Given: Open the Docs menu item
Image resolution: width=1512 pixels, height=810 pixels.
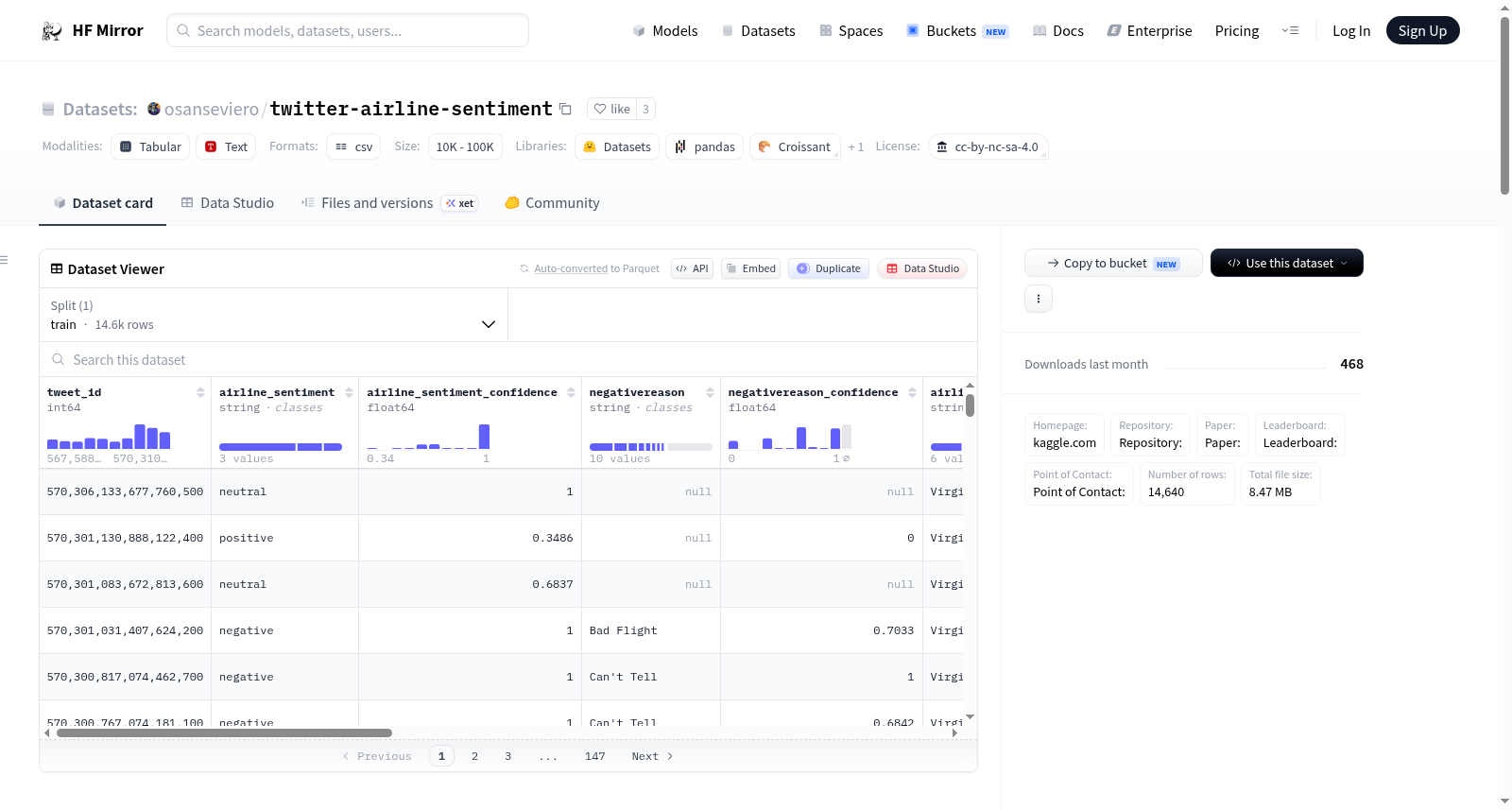Looking at the screenshot, I should pos(1058,31).
